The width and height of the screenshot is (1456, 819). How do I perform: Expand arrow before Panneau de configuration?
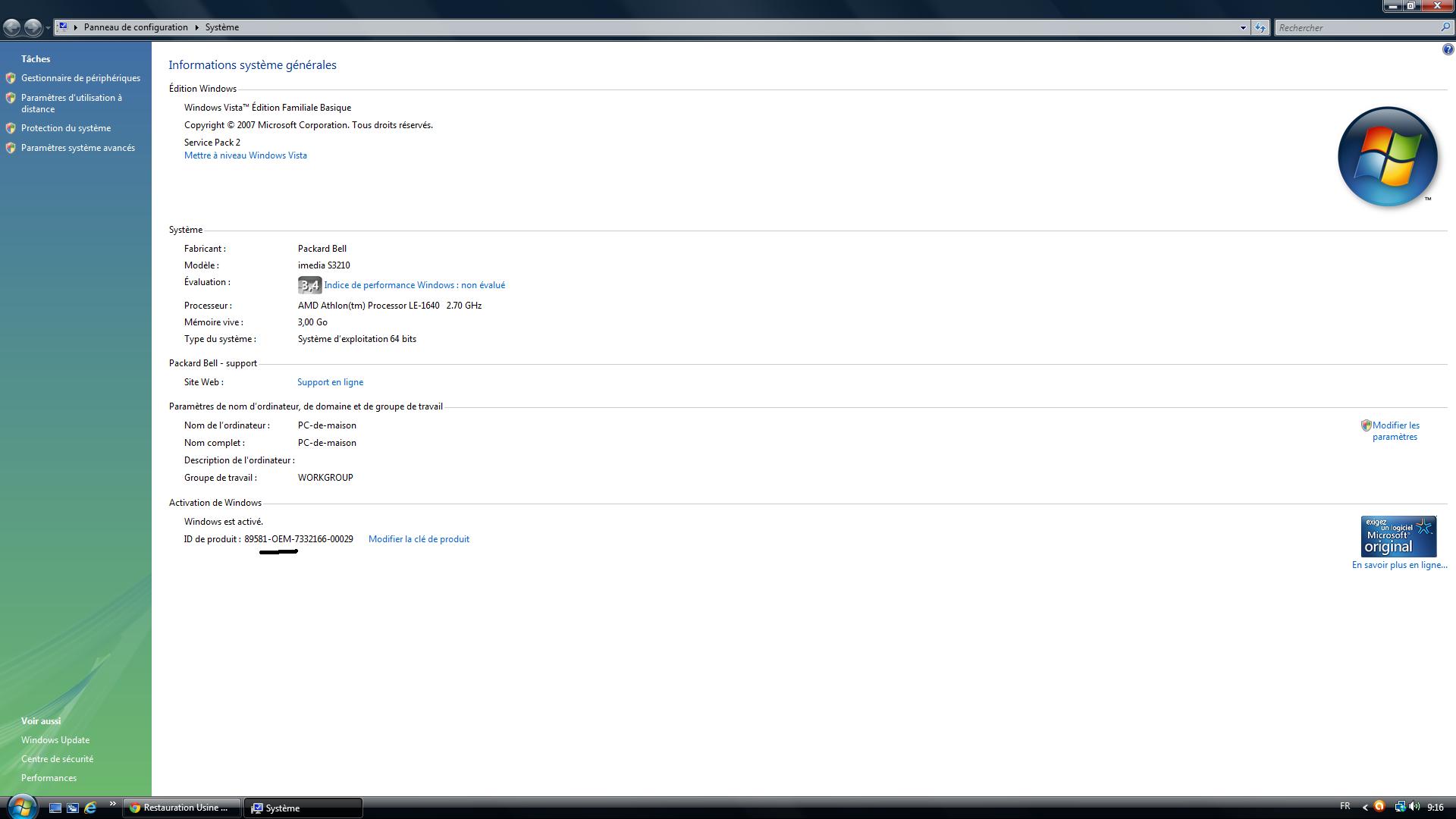(x=75, y=27)
